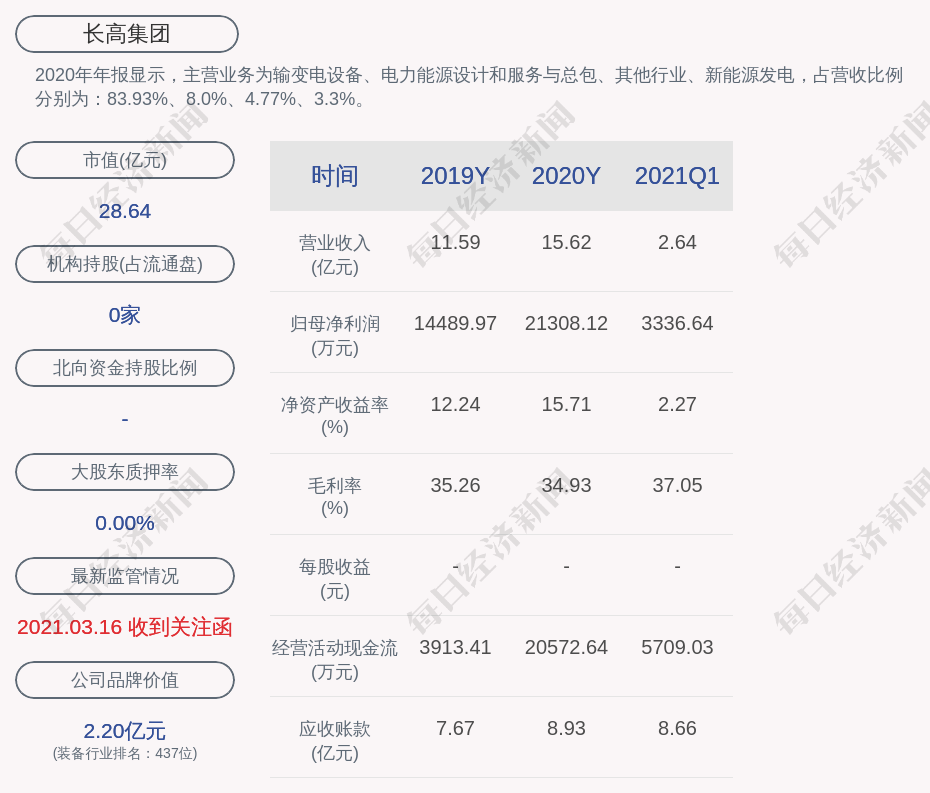Select the 市值(亿元) label pill
The height and width of the screenshot is (793, 930).
125,160
